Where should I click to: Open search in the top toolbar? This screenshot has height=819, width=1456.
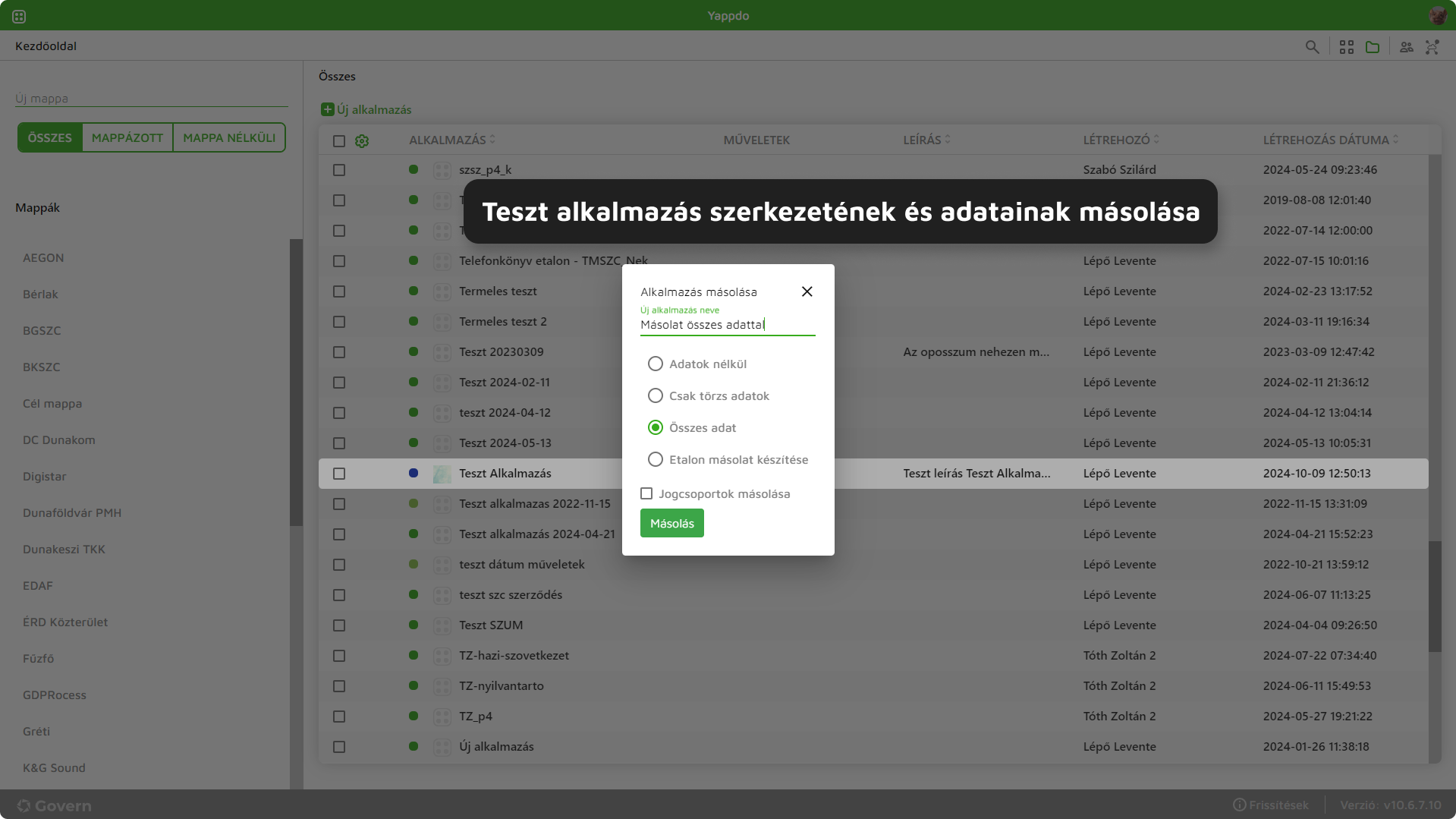[x=1313, y=46]
